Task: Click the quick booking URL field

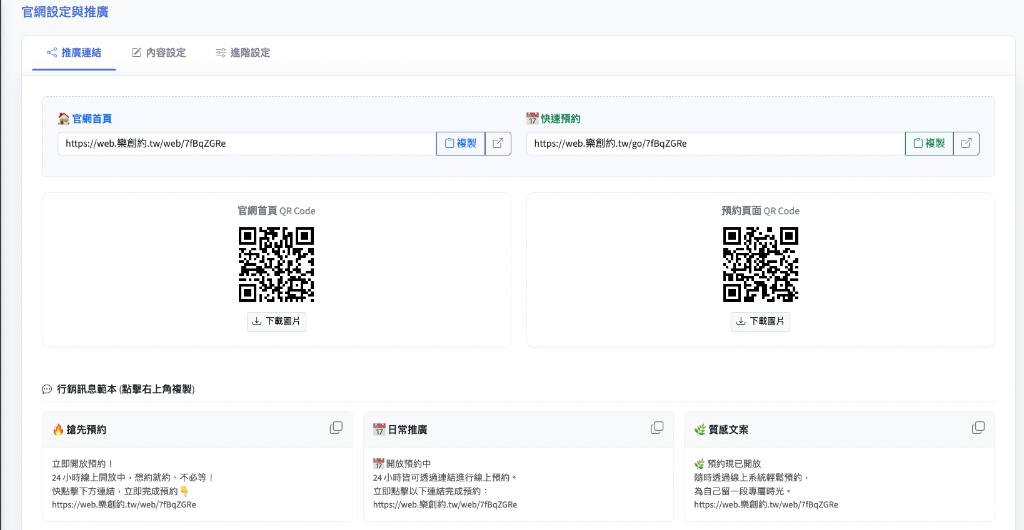Action: coord(715,143)
